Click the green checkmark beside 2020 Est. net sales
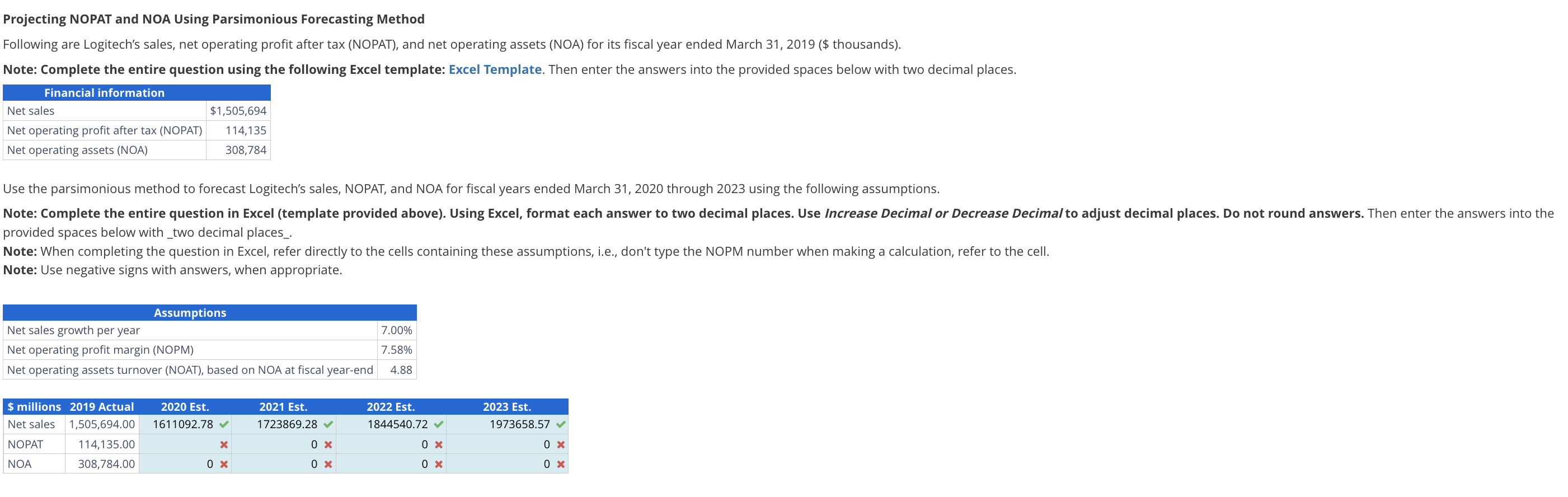Viewport: 1568px width, 497px height. 223,424
